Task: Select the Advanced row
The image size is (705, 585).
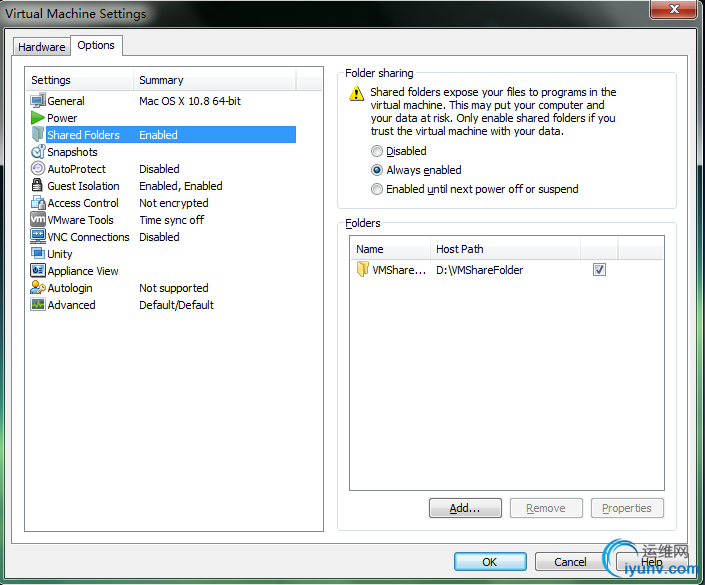Action: click(x=163, y=305)
